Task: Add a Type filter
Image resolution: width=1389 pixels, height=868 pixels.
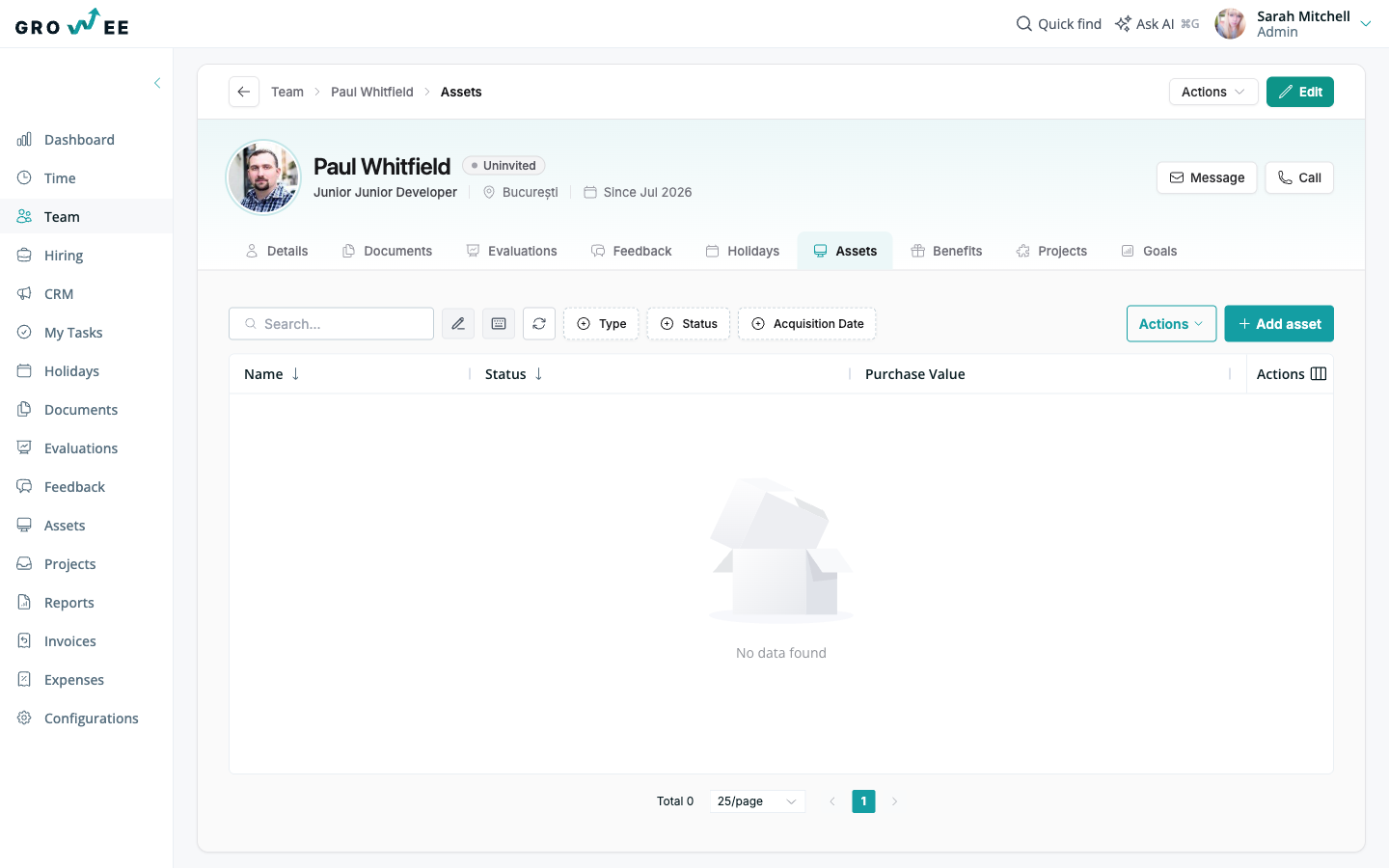Action: coord(601,324)
